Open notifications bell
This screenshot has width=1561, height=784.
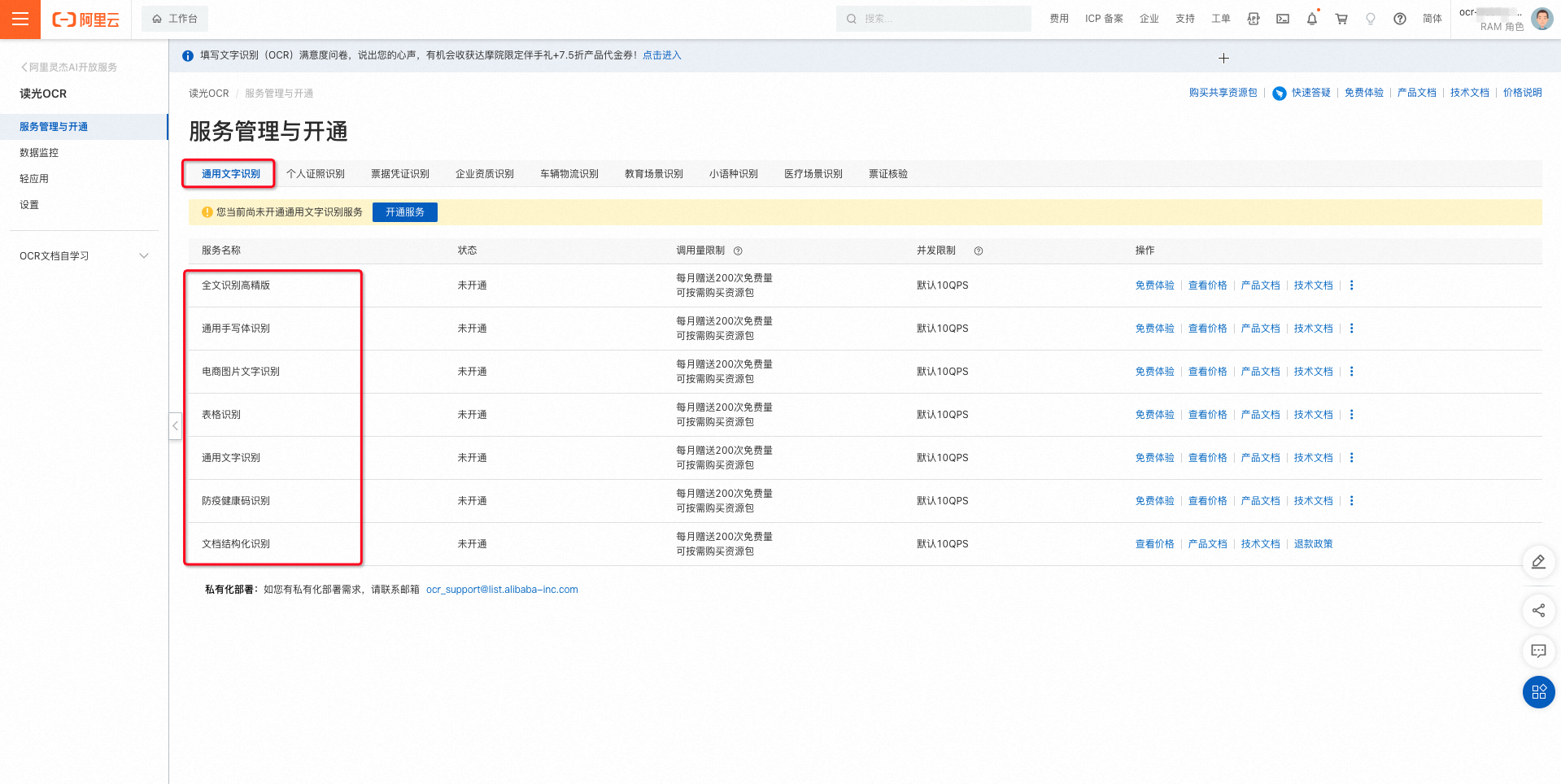(x=1312, y=19)
